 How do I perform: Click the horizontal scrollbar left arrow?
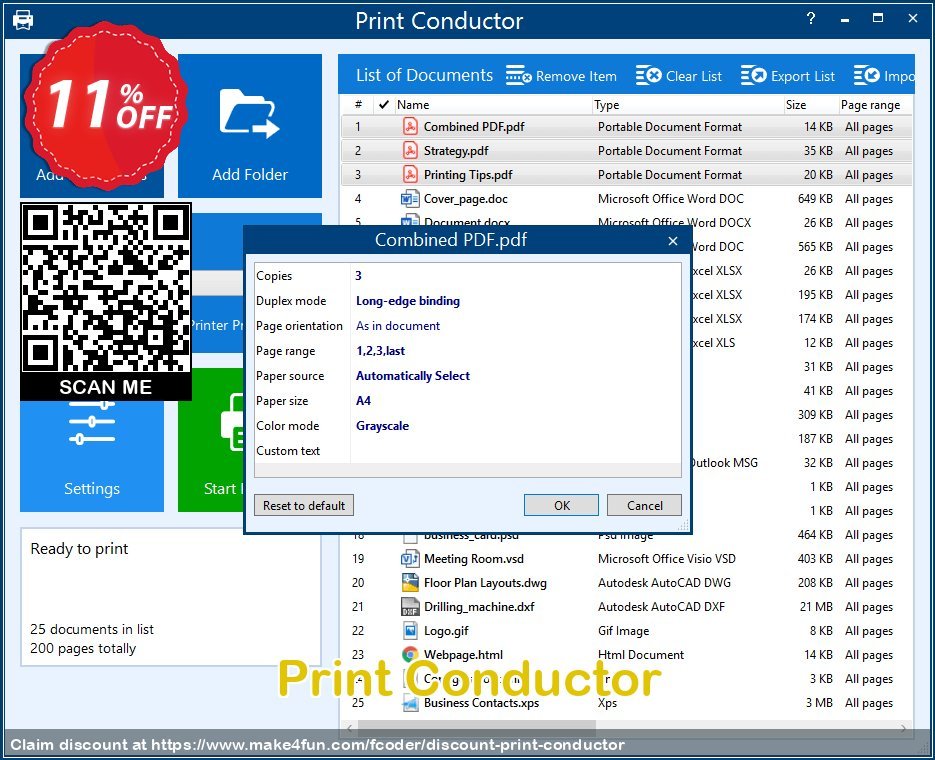click(349, 728)
